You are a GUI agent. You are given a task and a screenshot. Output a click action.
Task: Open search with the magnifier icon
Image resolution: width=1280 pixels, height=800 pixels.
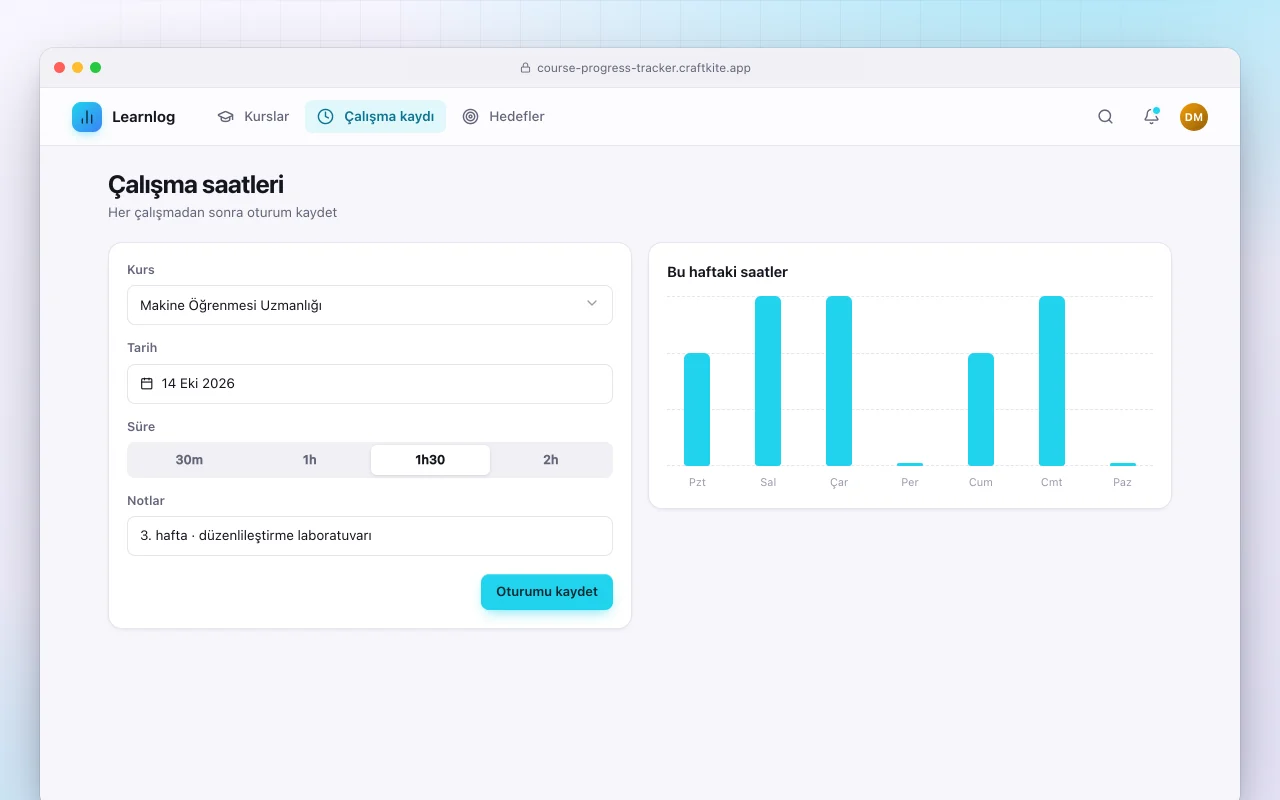coord(1105,117)
